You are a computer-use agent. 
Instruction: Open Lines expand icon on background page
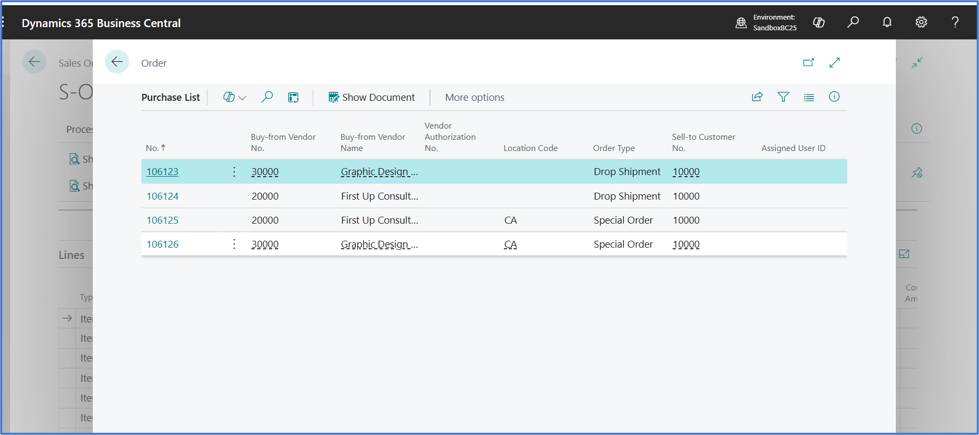coord(903,254)
